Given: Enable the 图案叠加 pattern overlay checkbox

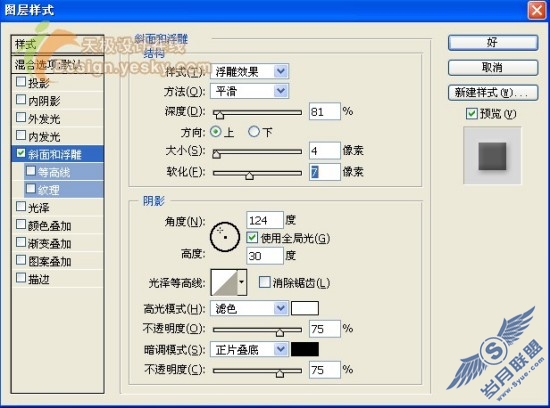Looking at the screenshot, I should 21,261.
